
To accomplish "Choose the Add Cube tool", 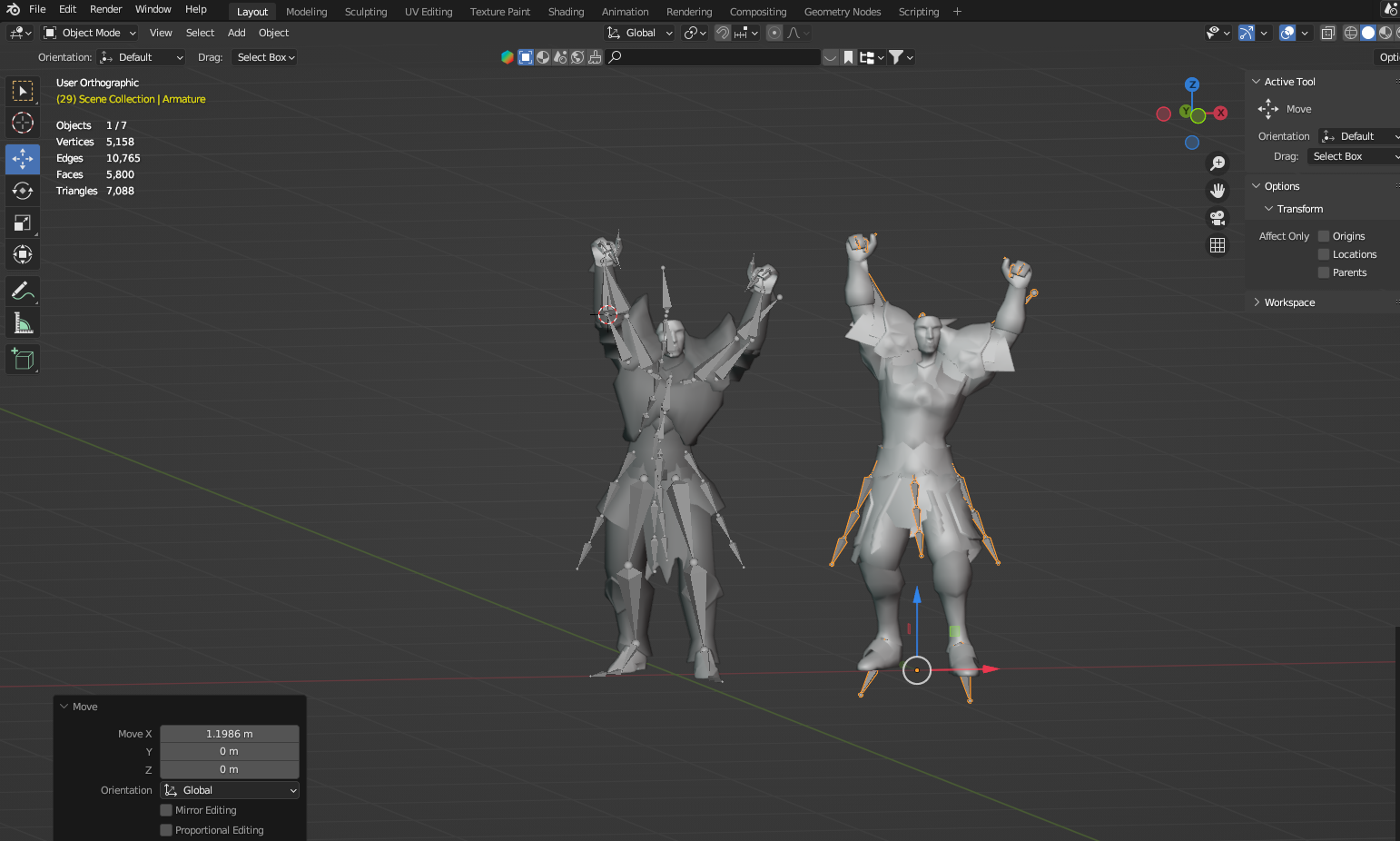I will [x=23, y=359].
